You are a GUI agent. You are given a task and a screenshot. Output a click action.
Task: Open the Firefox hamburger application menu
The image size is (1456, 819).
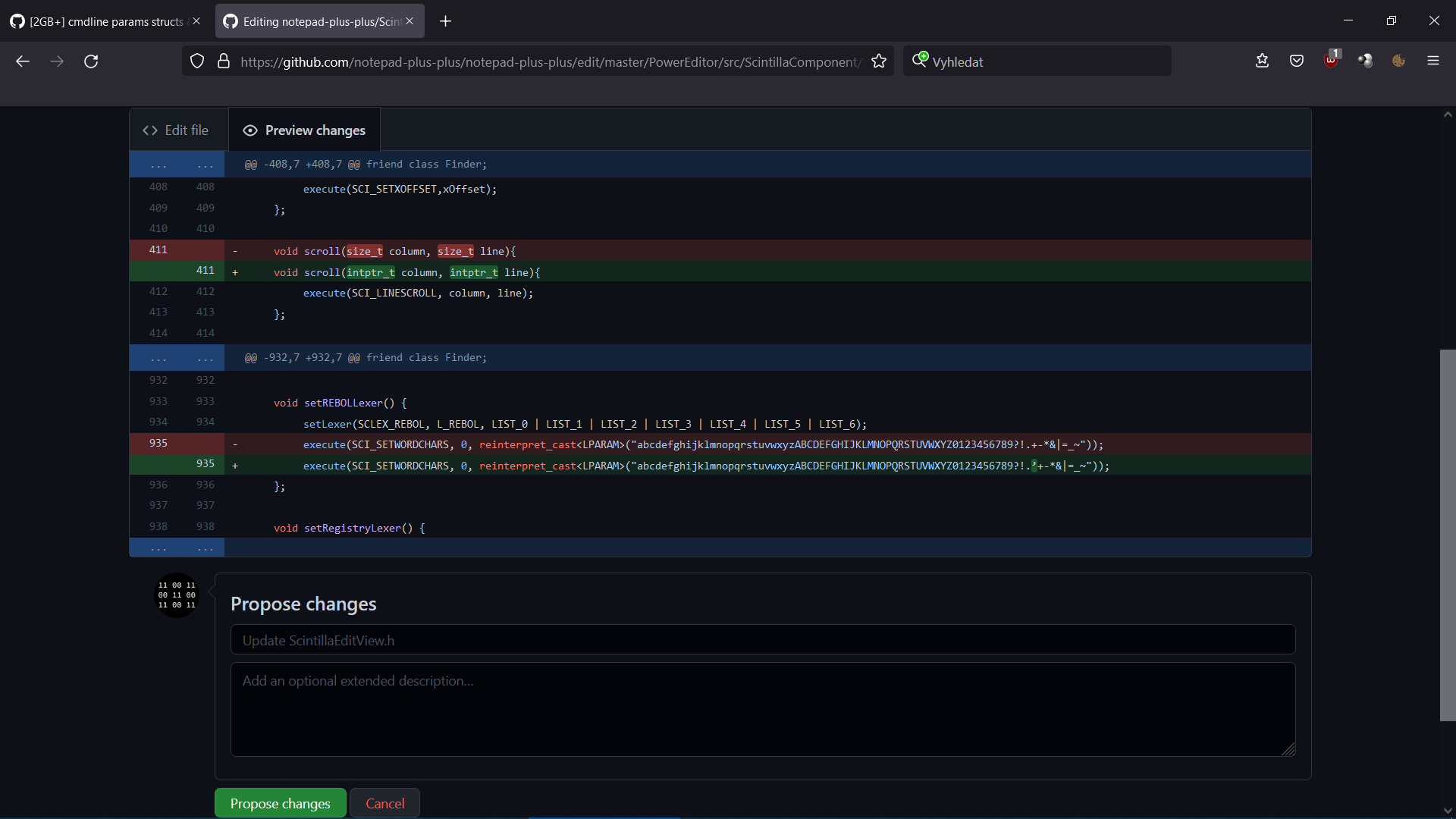(1434, 61)
